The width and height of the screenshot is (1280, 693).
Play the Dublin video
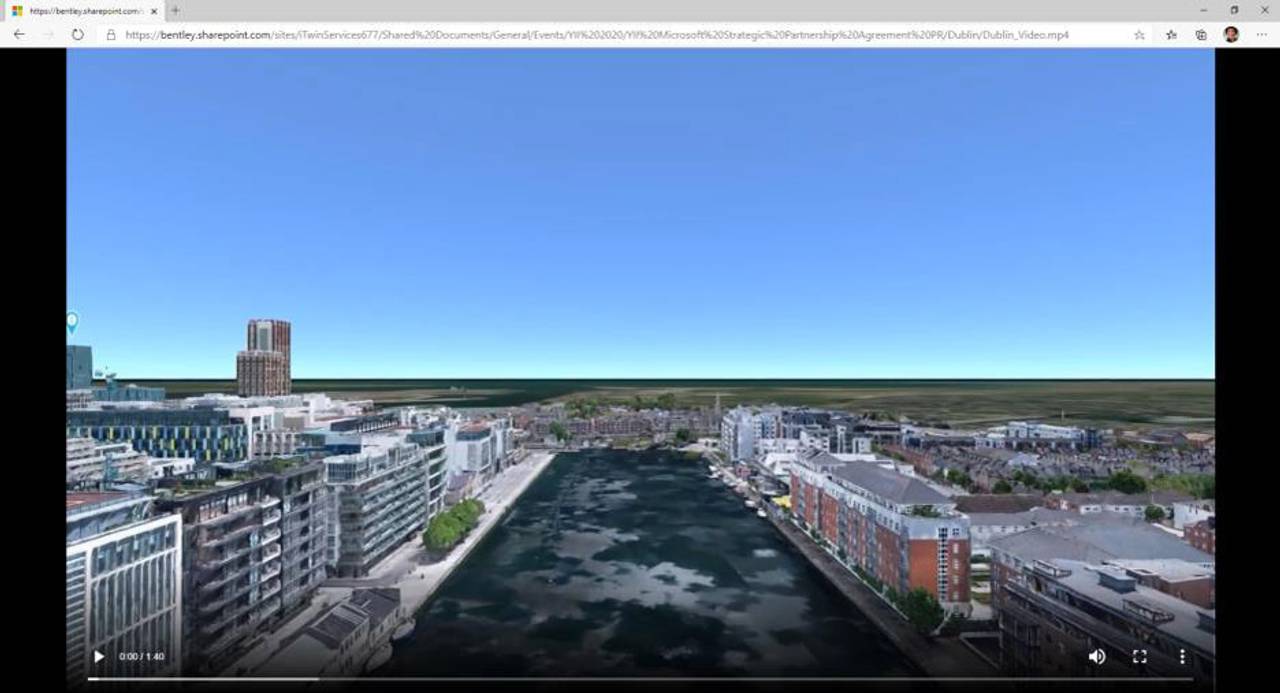click(x=99, y=656)
